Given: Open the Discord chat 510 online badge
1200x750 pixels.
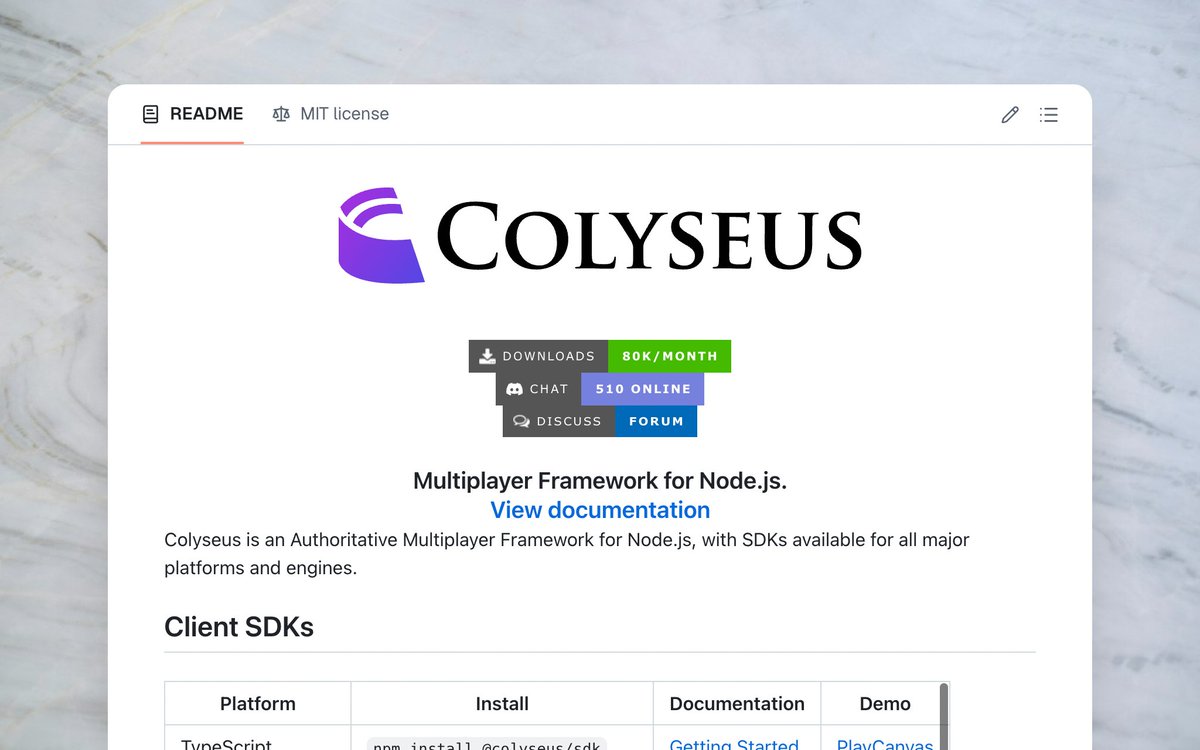Looking at the screenshot, I should click(x=600, y=389).
